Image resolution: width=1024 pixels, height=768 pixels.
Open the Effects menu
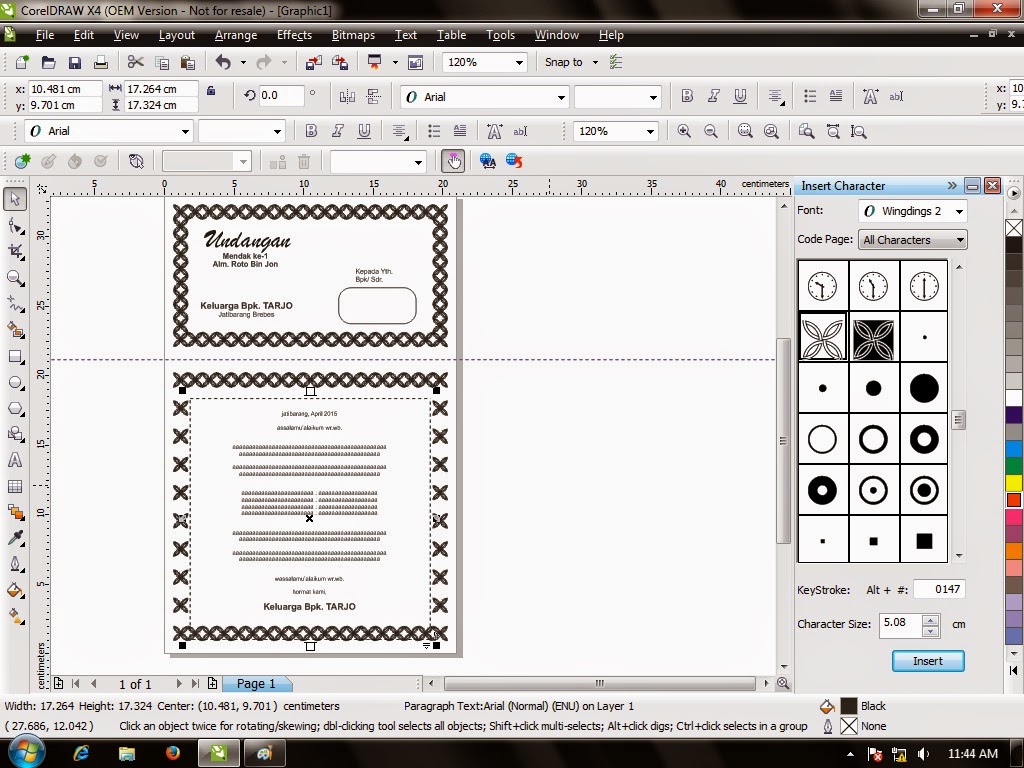coord(294,35)
